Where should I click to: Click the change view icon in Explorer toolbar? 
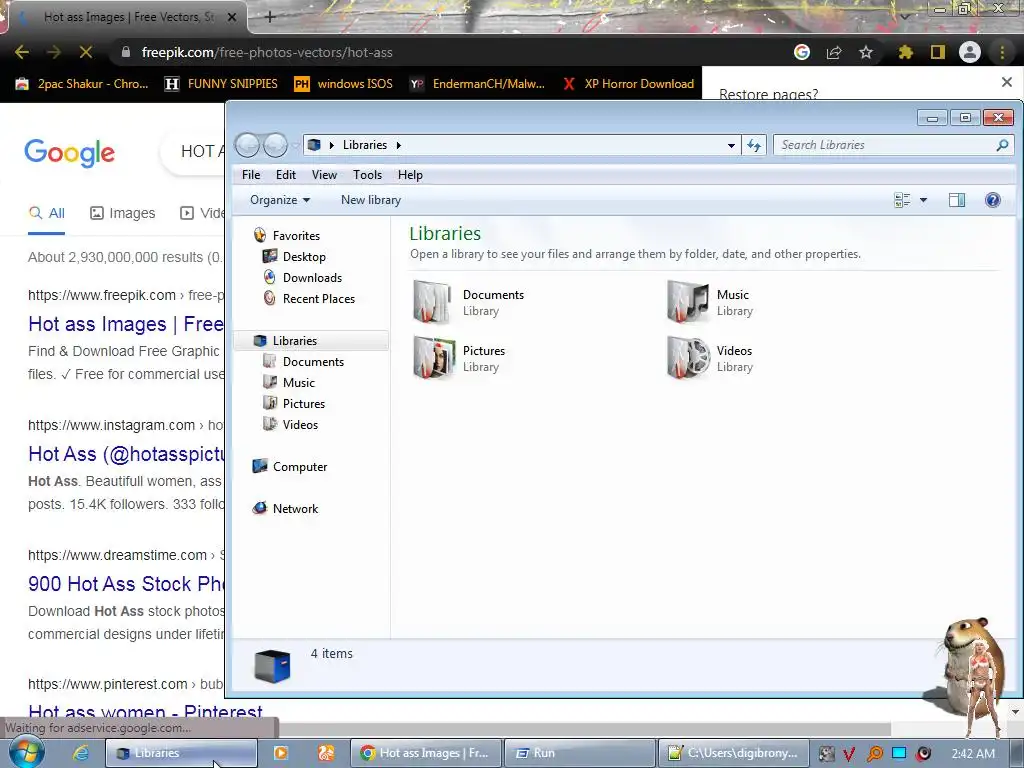tap(902, 200)
